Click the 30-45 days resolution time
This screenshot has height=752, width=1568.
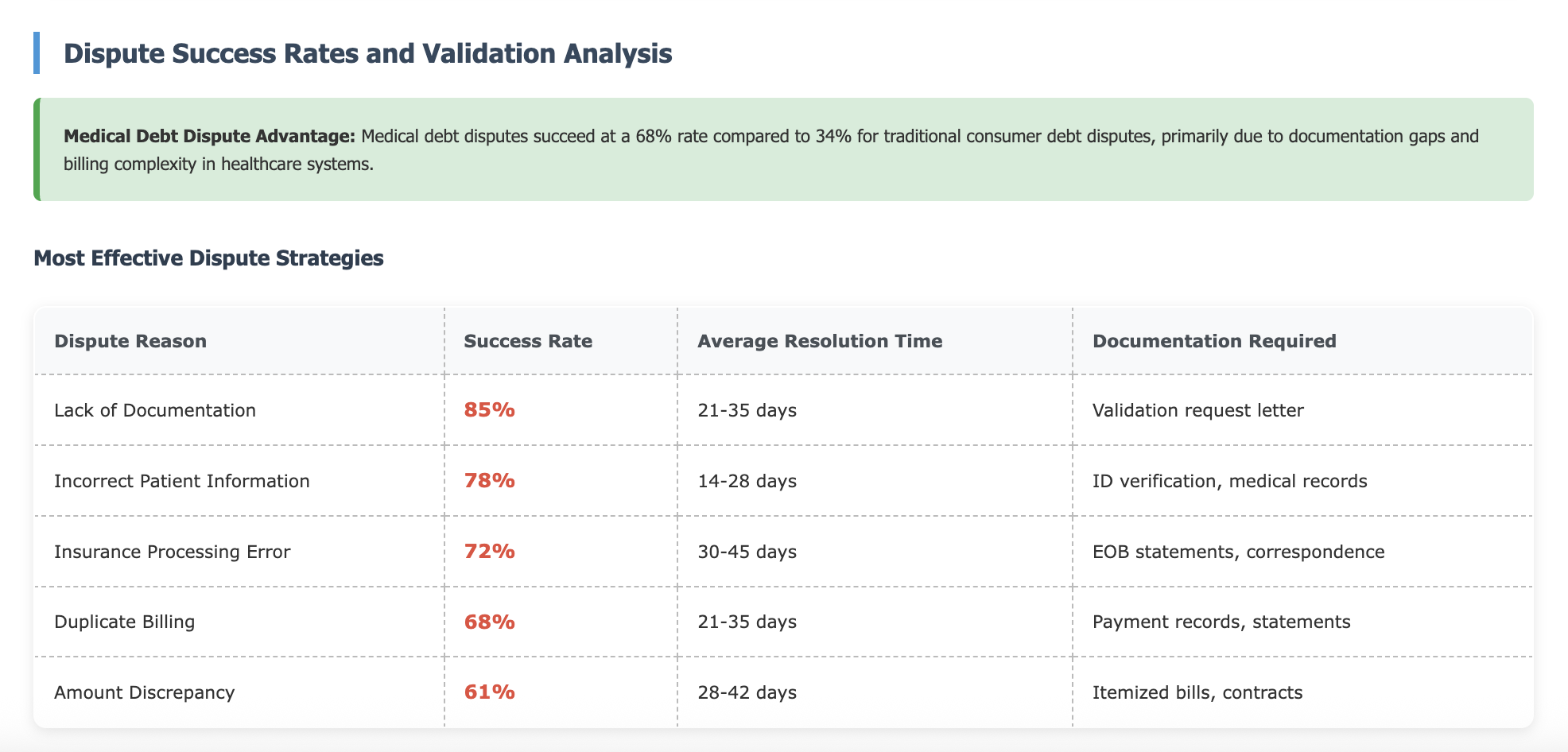click(x=747, y=552)
